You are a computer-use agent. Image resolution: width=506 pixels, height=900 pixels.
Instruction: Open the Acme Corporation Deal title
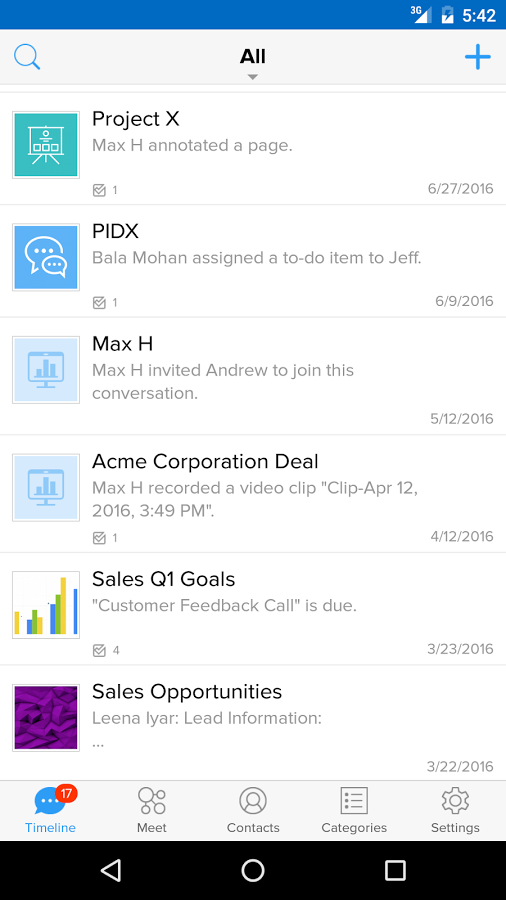coord(205,461)
